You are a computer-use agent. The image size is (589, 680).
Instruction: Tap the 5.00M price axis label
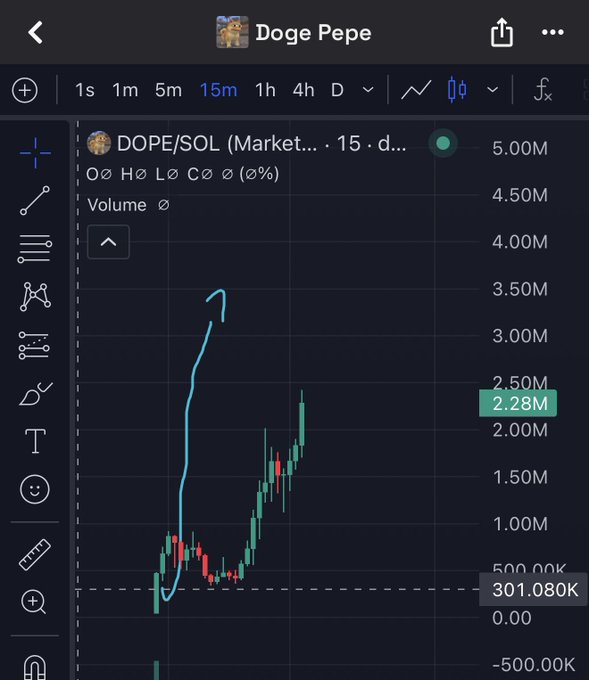pos(520,148)
